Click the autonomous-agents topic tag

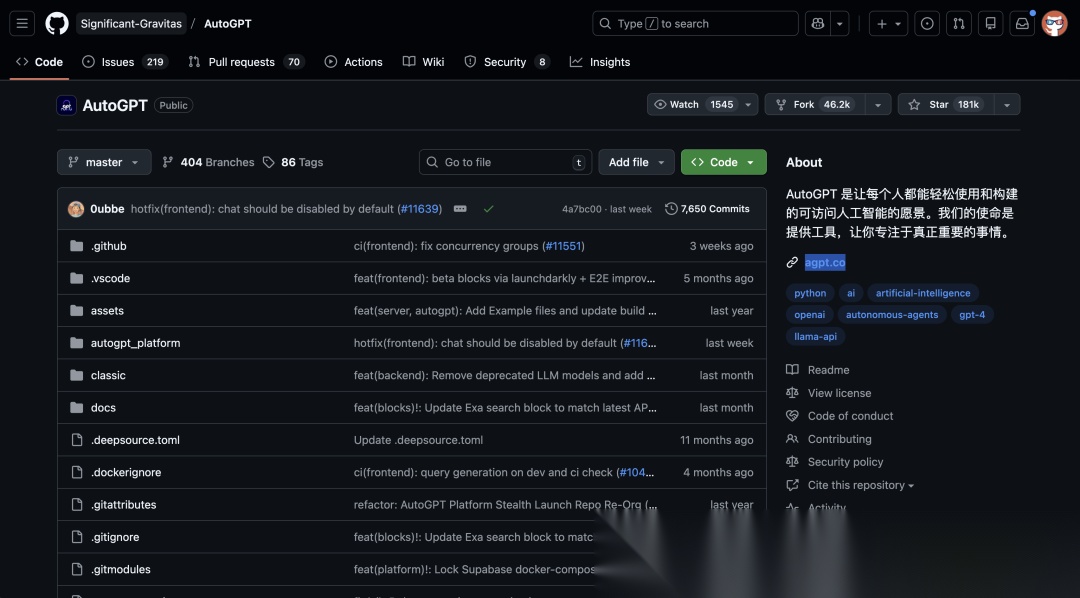coord(892,314)
